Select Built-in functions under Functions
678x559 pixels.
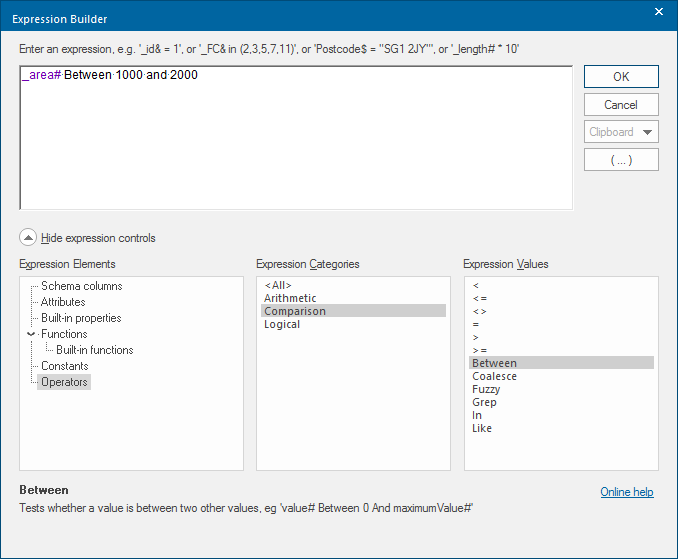click(x=94, y=350)
